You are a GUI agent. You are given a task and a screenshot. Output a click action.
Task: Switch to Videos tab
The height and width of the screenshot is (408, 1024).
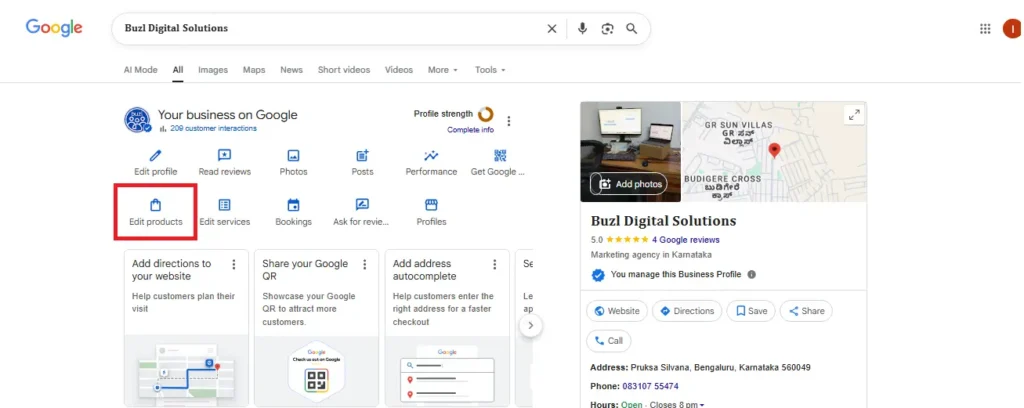(399, 70)
